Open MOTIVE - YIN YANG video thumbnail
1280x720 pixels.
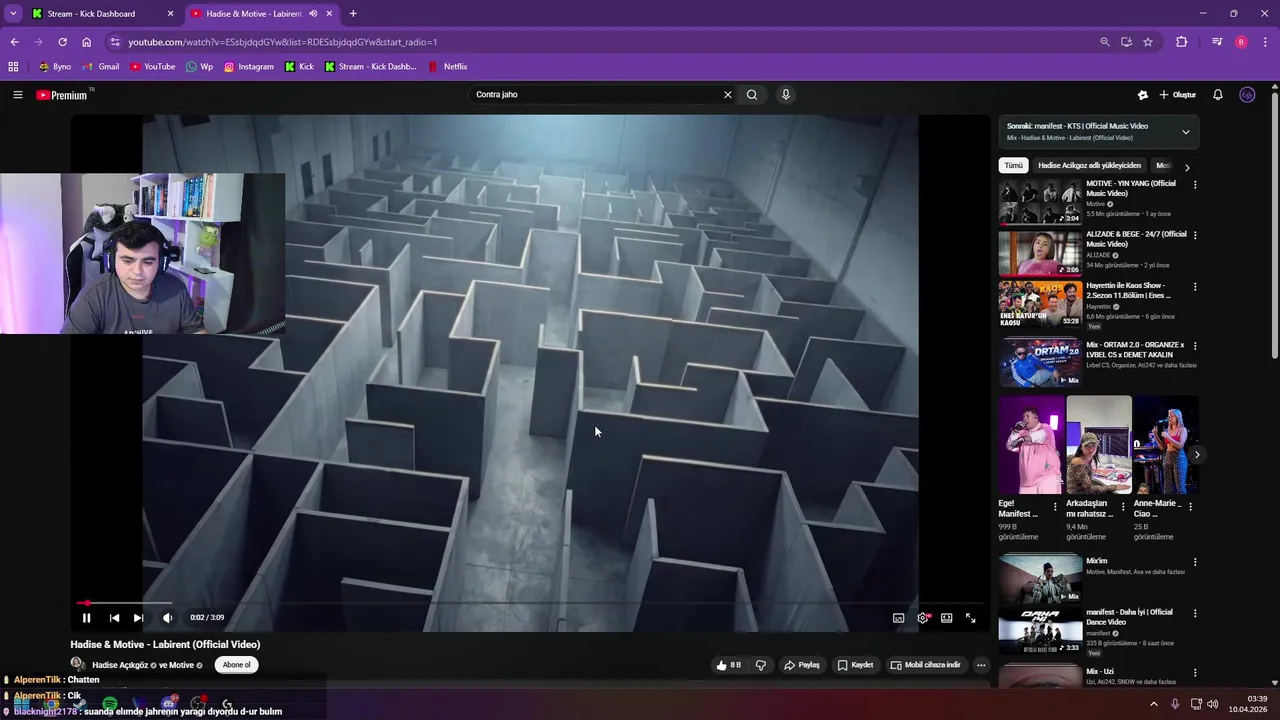[1040, 202]
